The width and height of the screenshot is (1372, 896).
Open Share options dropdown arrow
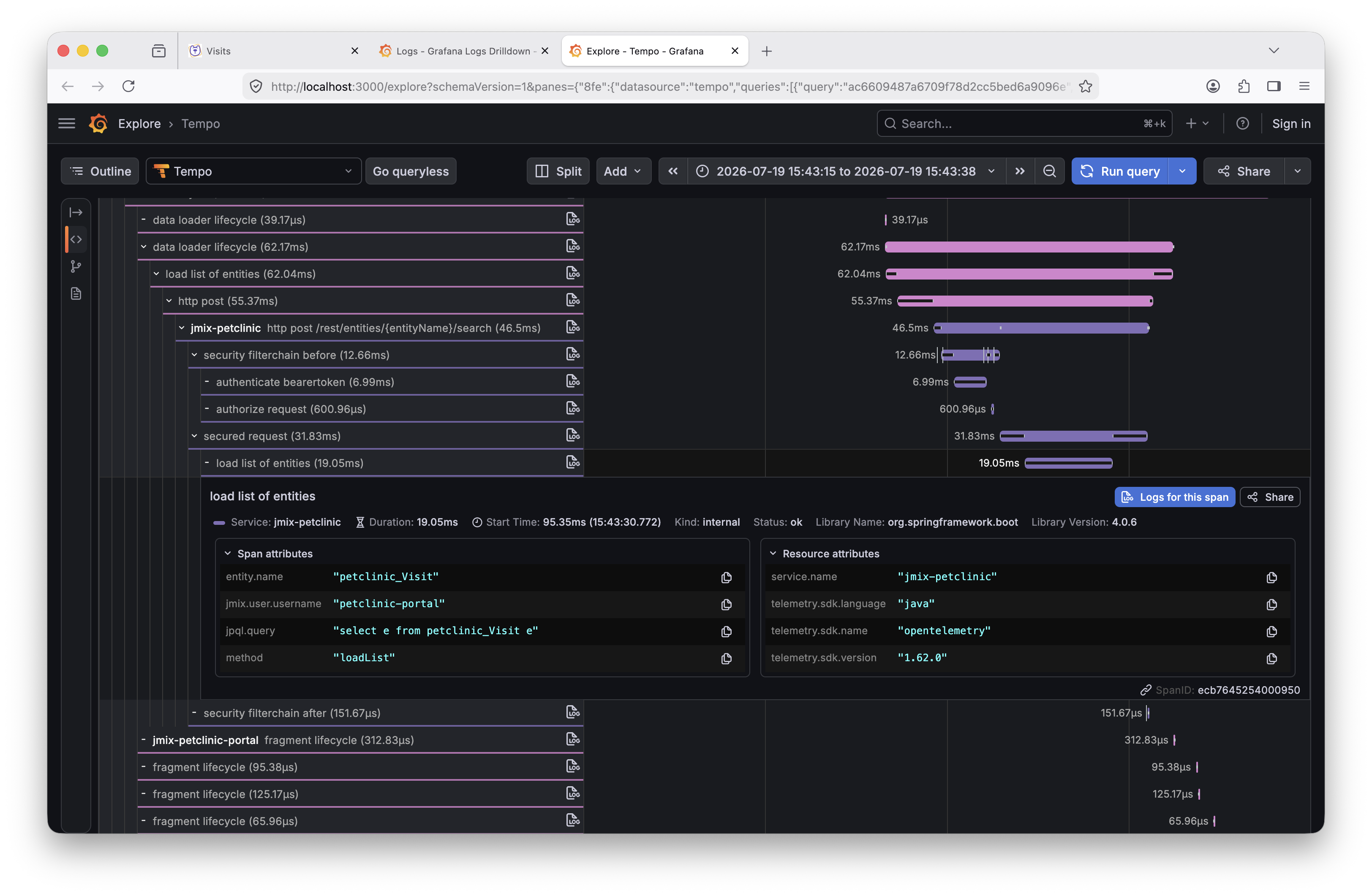1297,171
